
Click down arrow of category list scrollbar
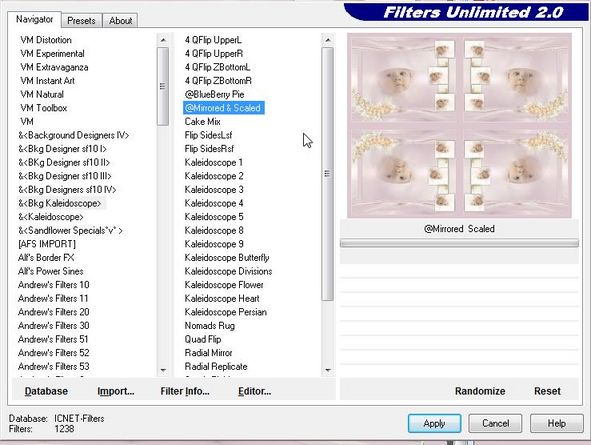click(163, 370)
